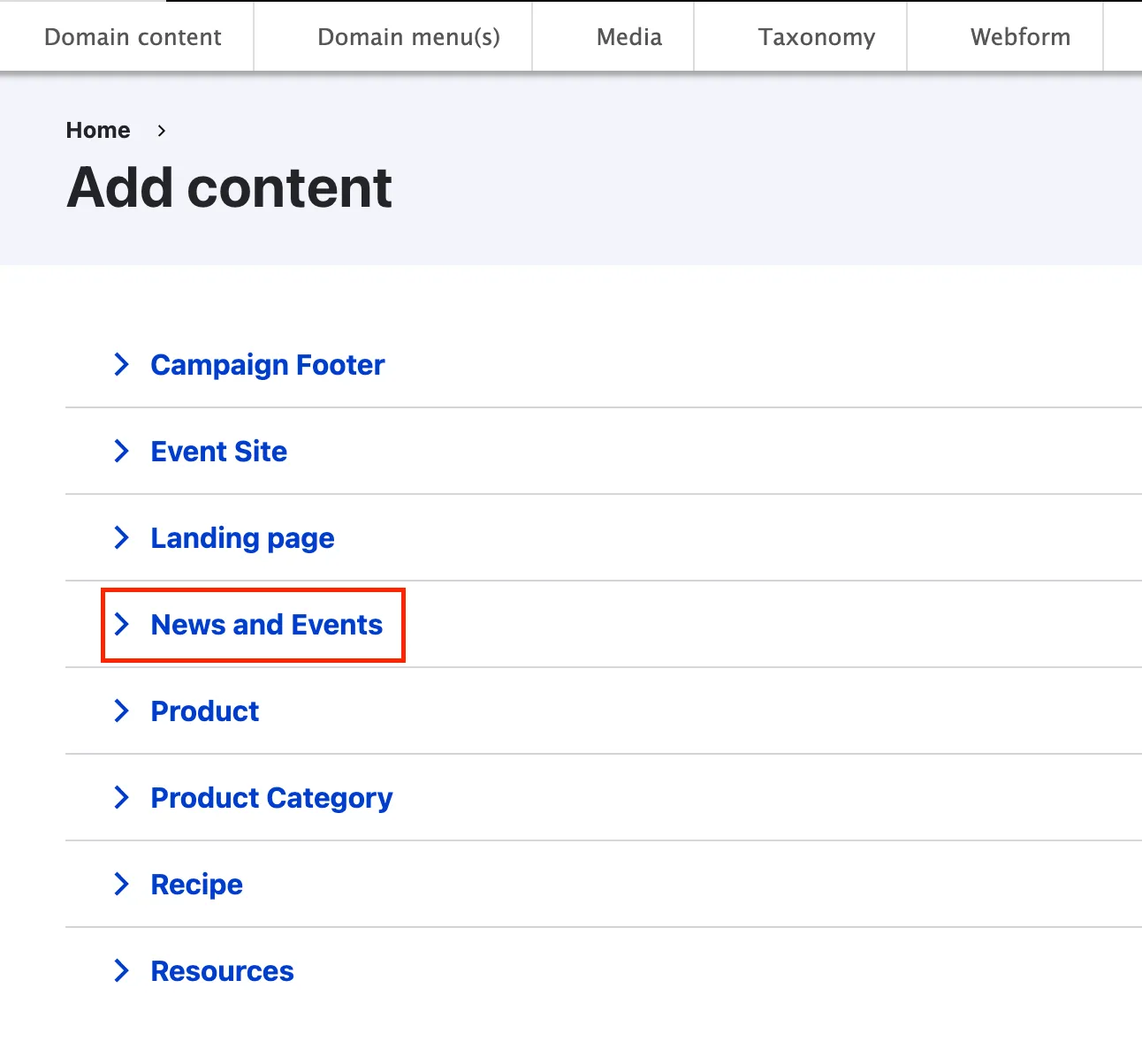Open the Domain menu(s) tab
The image size is (1142, 1064).
tap(408, 37)
